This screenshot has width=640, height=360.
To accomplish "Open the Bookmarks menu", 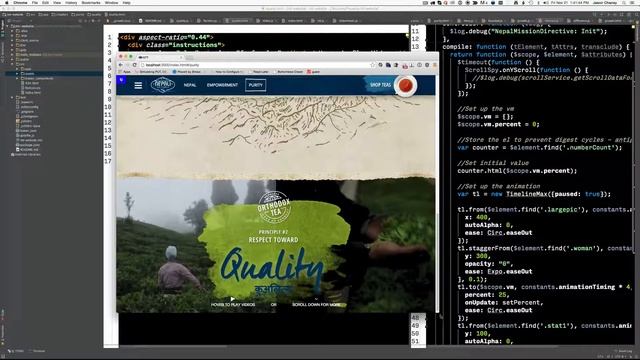I will (91, 2).
